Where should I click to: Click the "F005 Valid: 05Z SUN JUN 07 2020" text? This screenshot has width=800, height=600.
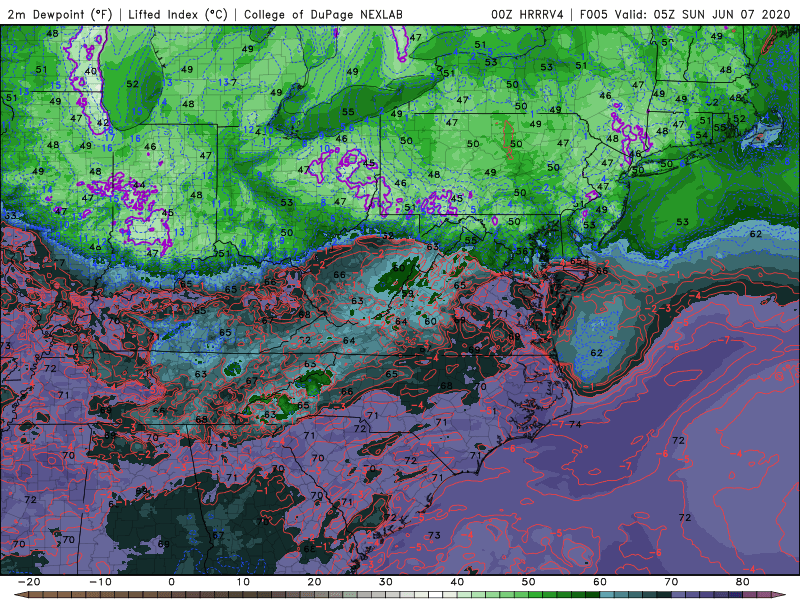tap(685, 14)
